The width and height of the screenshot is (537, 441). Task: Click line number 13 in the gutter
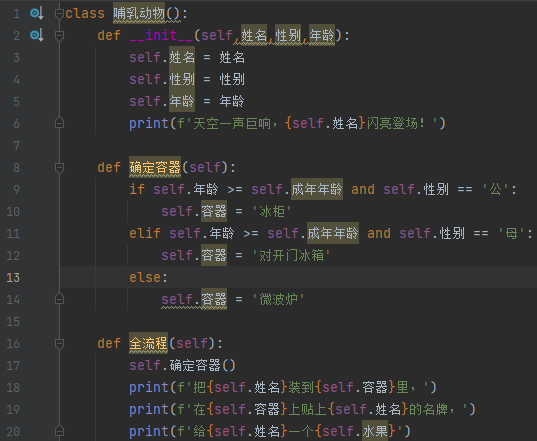click(x=13, y=278)
